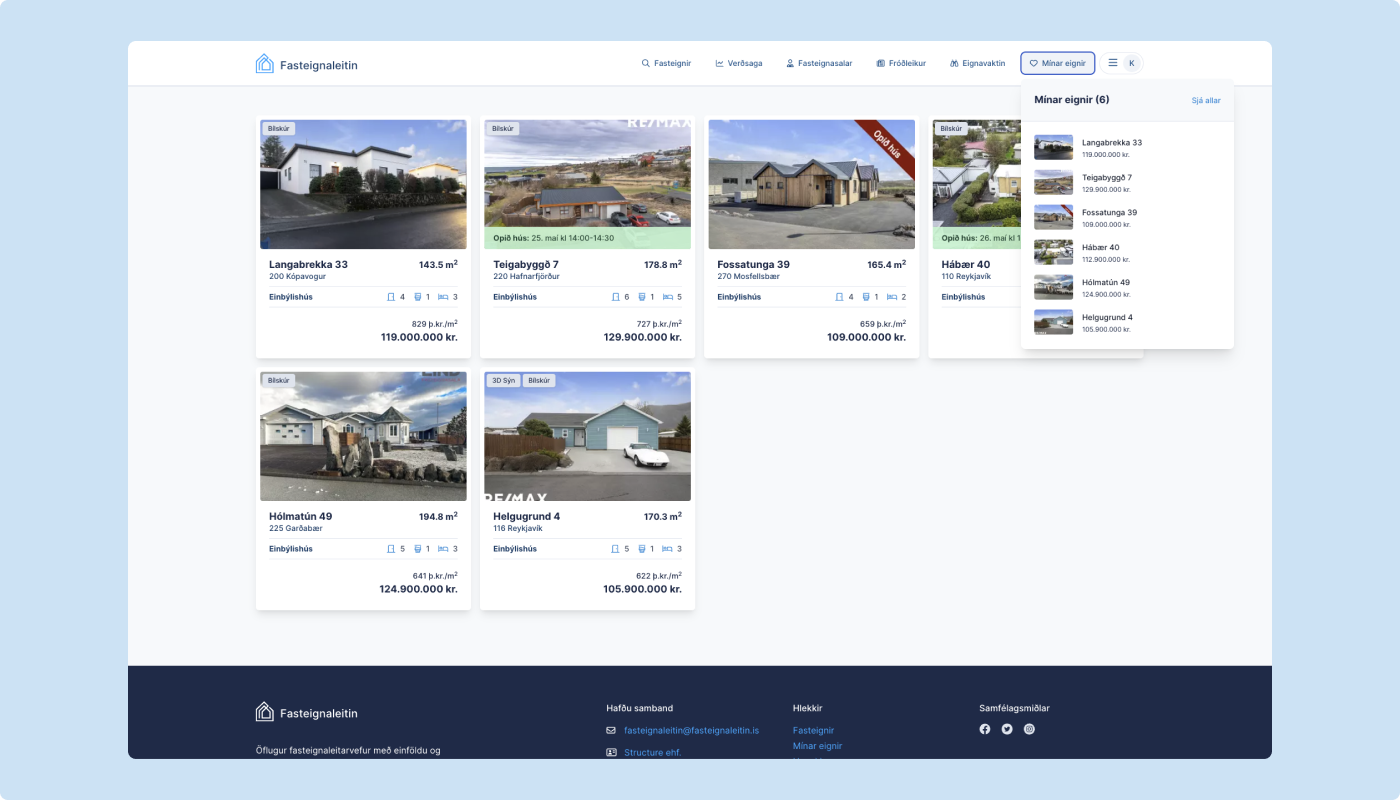
Task: Click the 3D Sýn badge on Helgugrund 4
Action: (503, 381)
